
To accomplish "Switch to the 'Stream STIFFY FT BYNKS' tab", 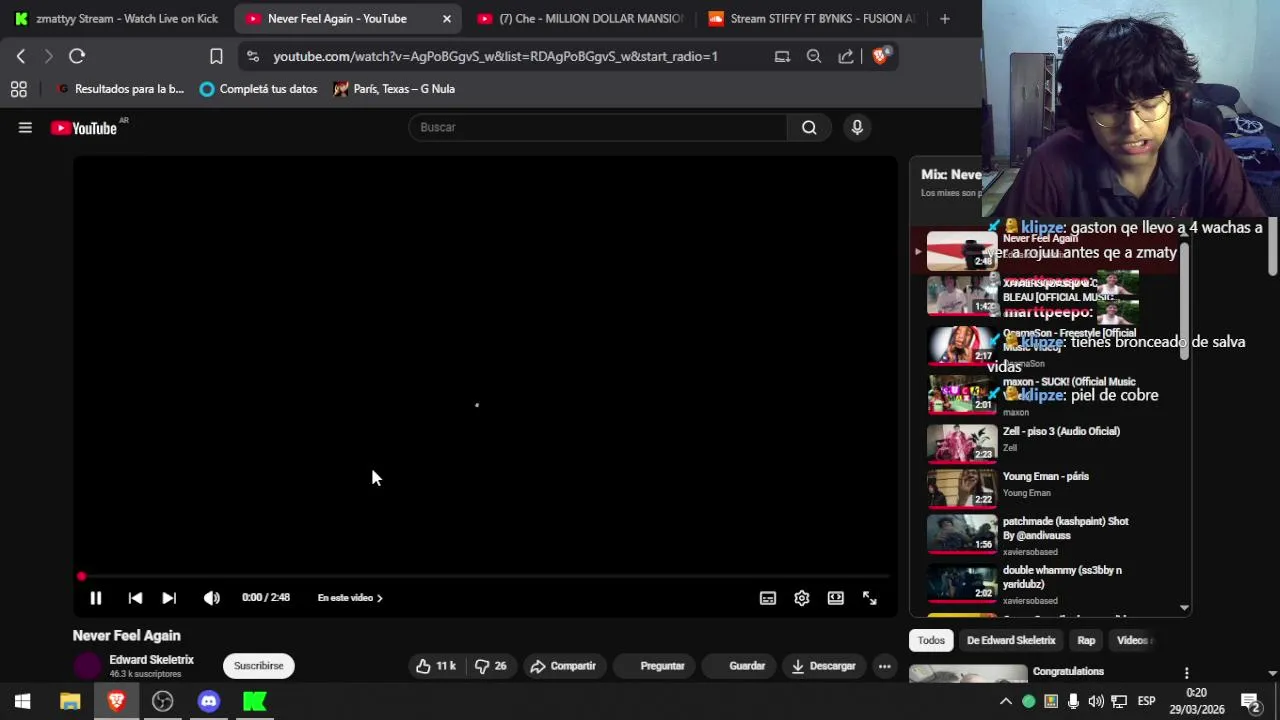I will point(812,18).
